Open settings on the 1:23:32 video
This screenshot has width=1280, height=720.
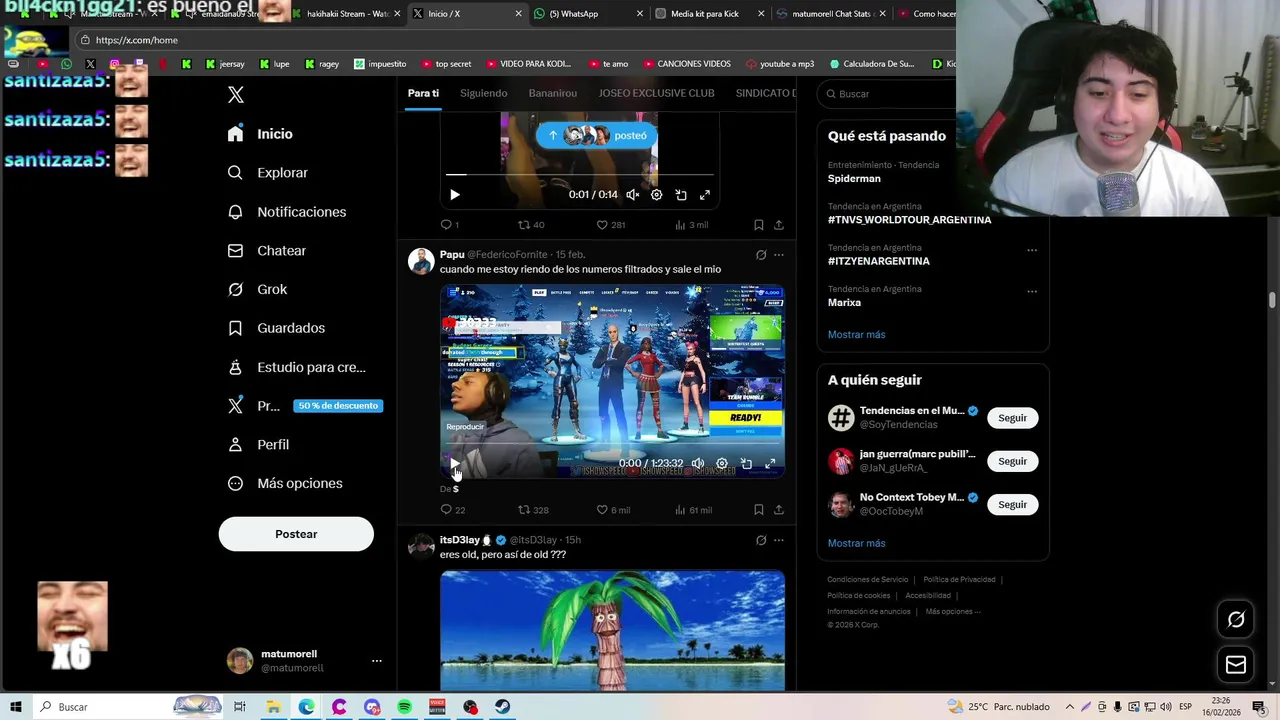pyautogui.click(x=722, y=464)
